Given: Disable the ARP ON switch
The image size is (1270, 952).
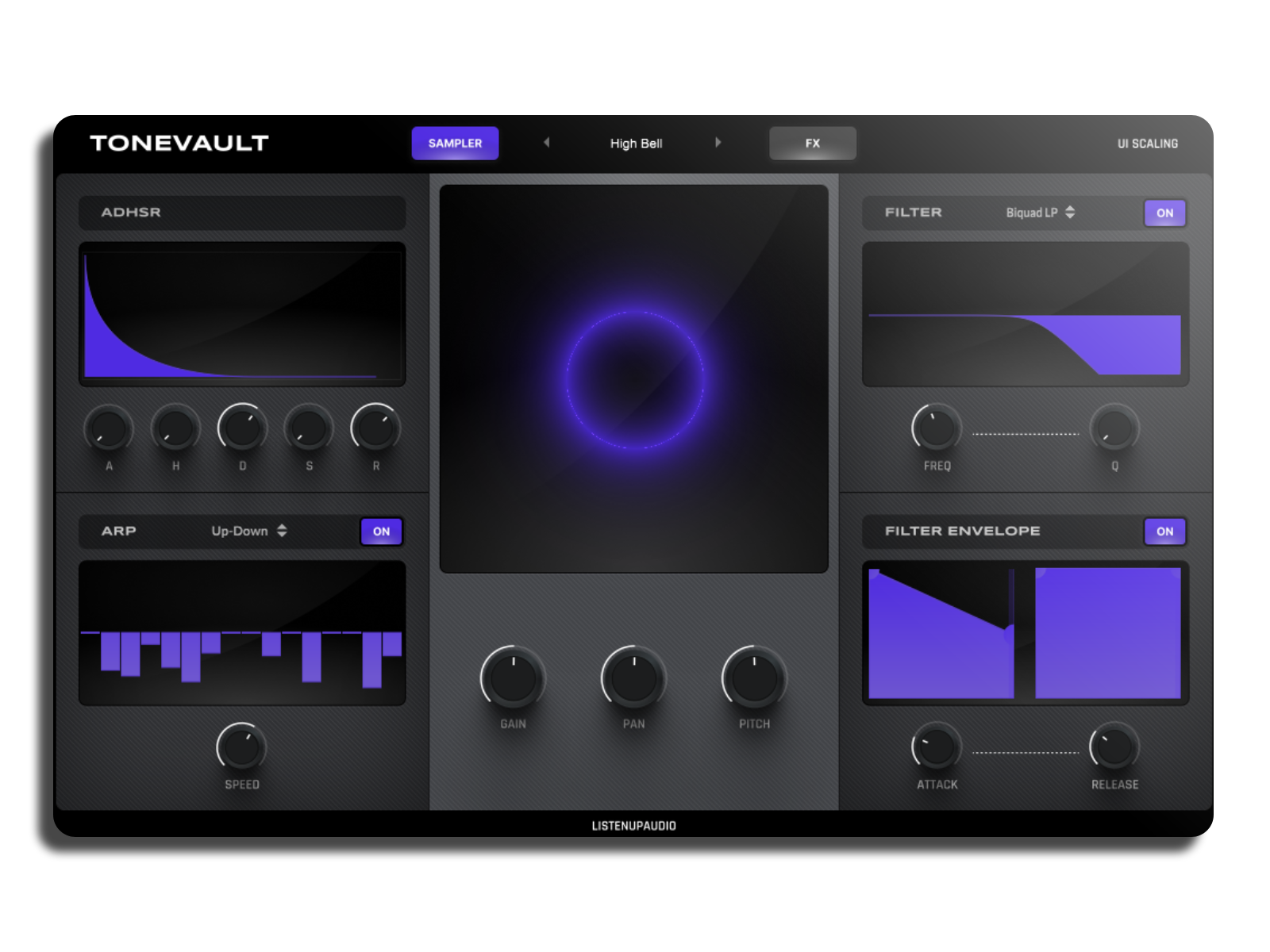Looking at the screenshot, I should pyautogui.click(x=382, y=532).
